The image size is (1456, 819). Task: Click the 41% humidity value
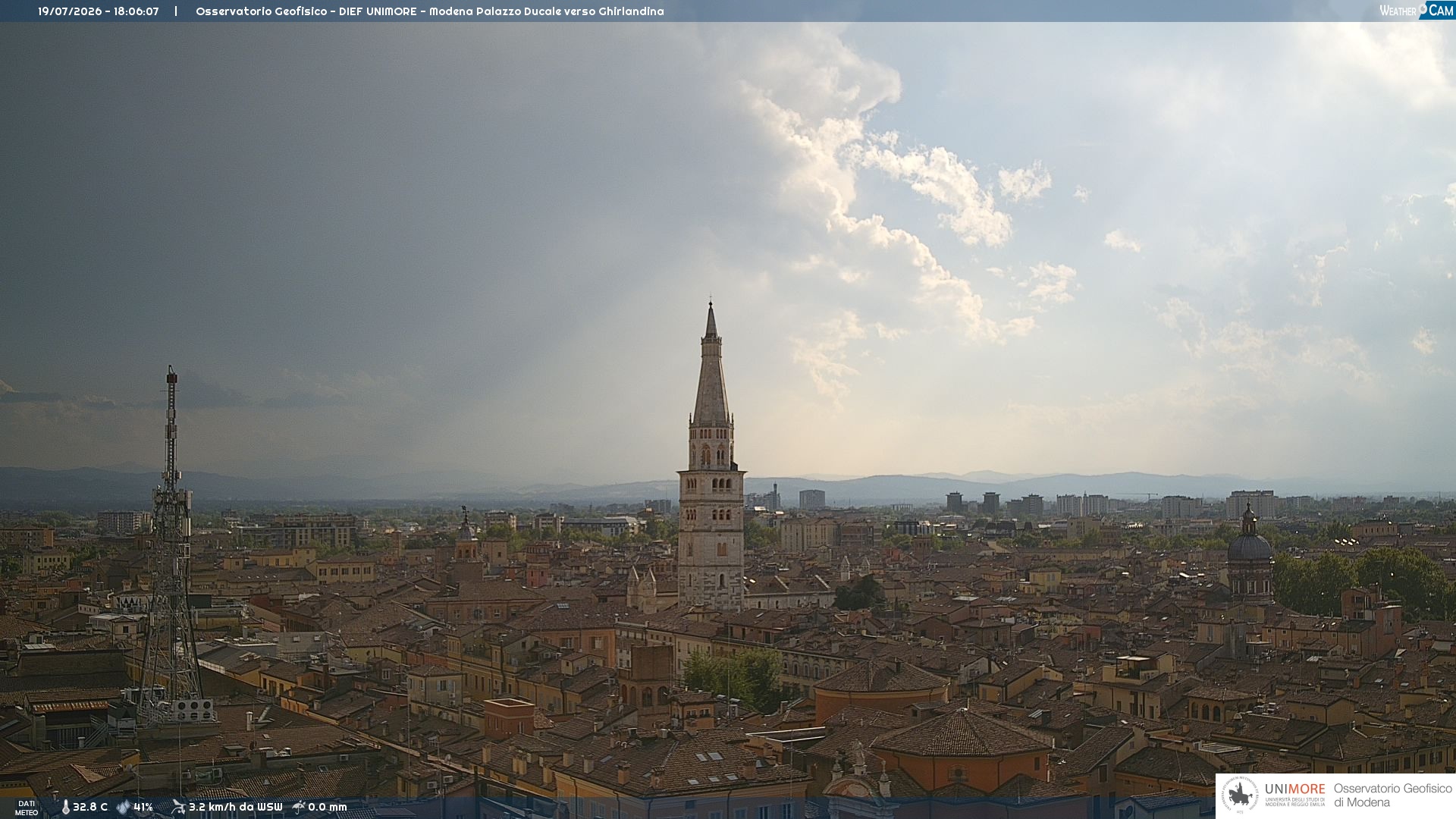(143, 808)
